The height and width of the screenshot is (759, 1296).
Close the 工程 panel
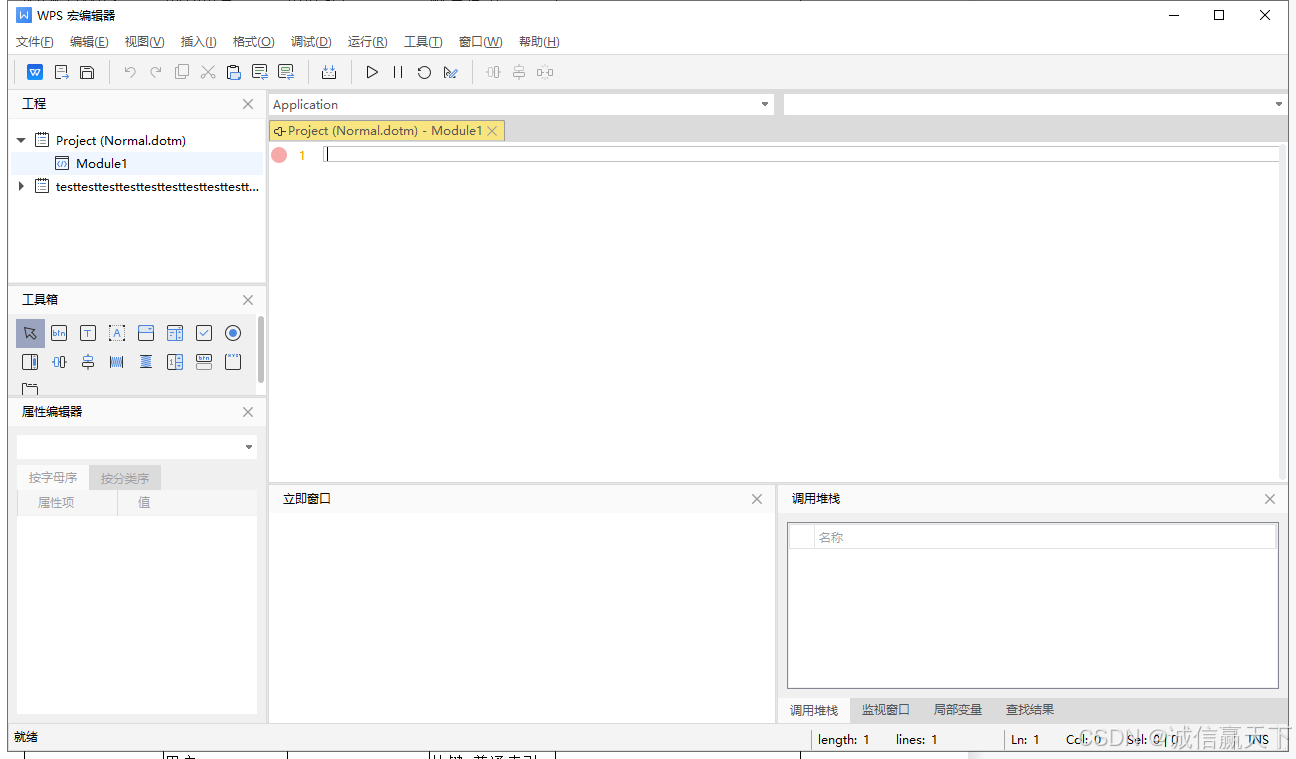coord(248,104)
